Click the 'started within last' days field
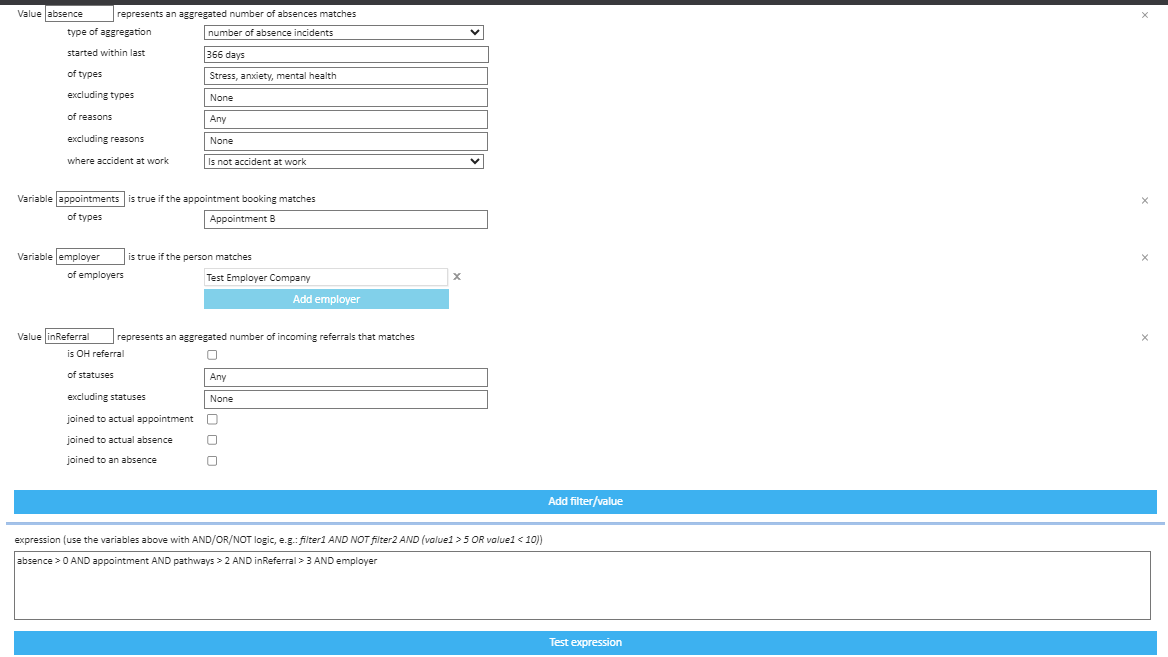Viewport: 1168px width, 657px height. tap(346, 55)
